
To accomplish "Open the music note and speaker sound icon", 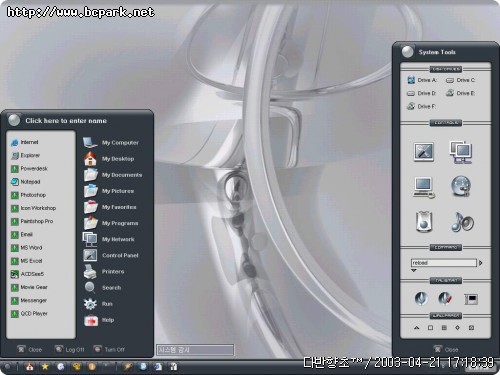I will (x=462, y=222).
